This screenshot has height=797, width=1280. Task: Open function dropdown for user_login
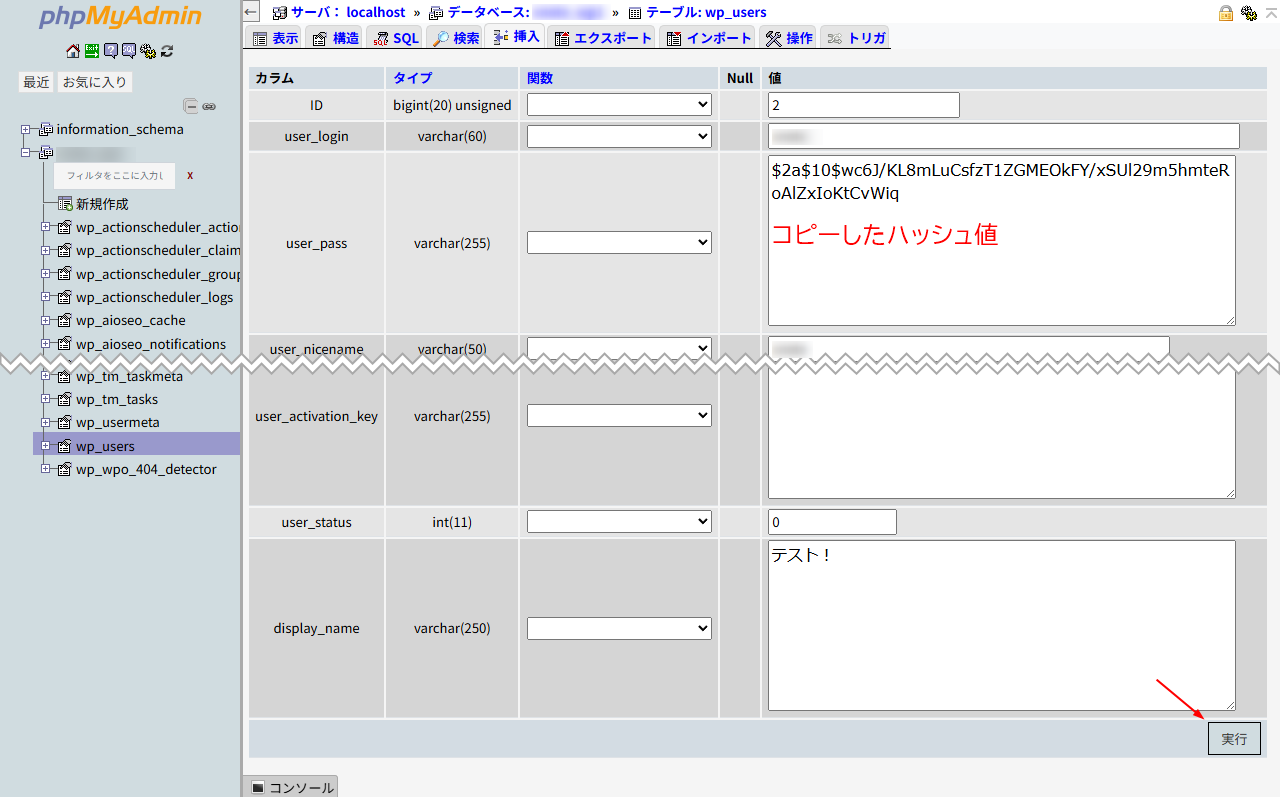coord(619,136)
